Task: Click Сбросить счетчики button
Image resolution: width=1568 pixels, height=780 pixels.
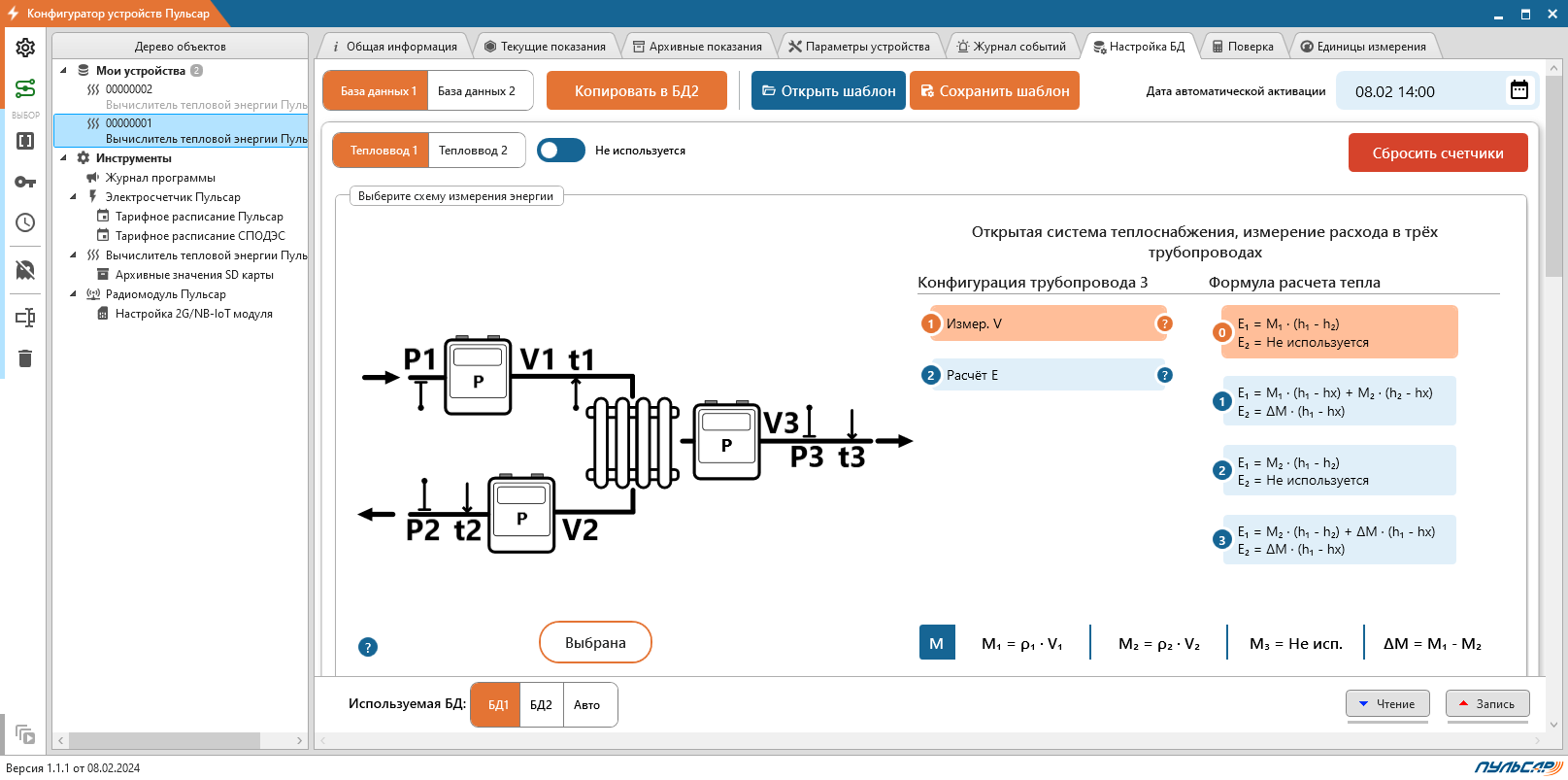Action: click(1438, 153)
